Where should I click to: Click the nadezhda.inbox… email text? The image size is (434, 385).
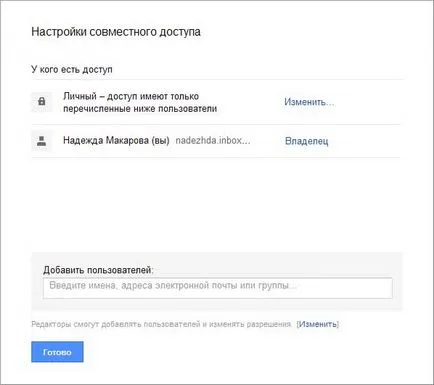pos(213,140)
